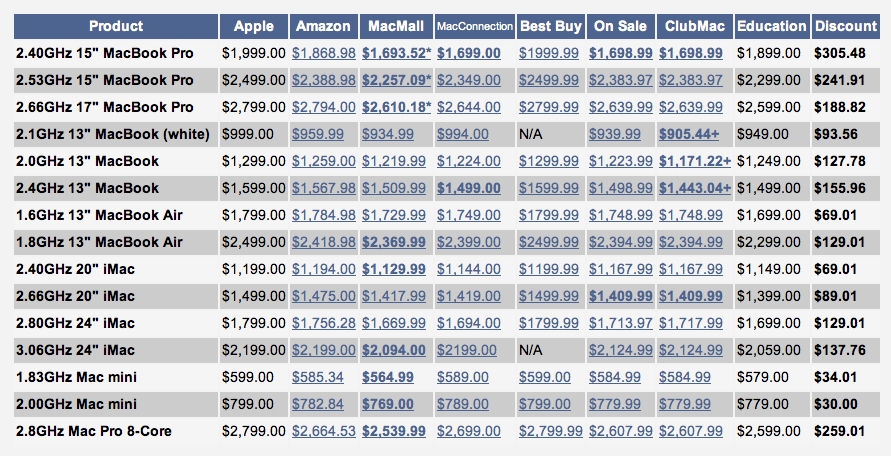The width and height of the screenshot is (891, 456).
Task: Click On Sale $2,124.99 price link
Action: tap(621, 350)
